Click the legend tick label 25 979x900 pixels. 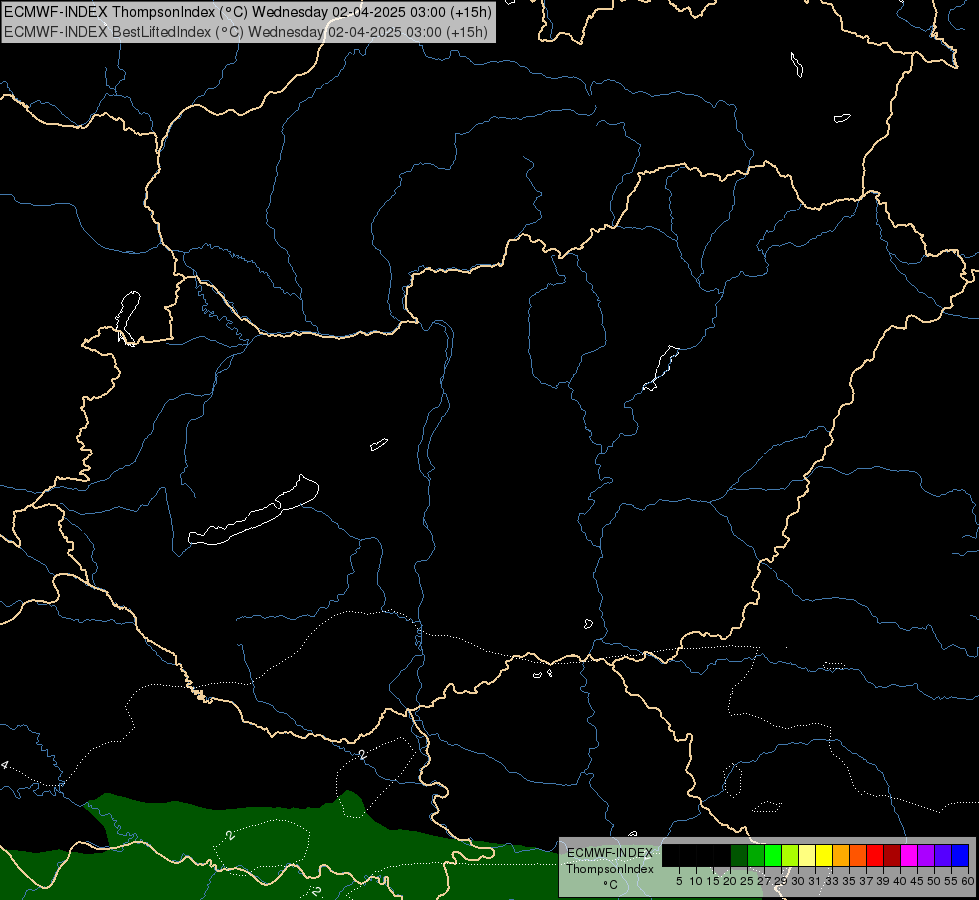click(747, 881)
